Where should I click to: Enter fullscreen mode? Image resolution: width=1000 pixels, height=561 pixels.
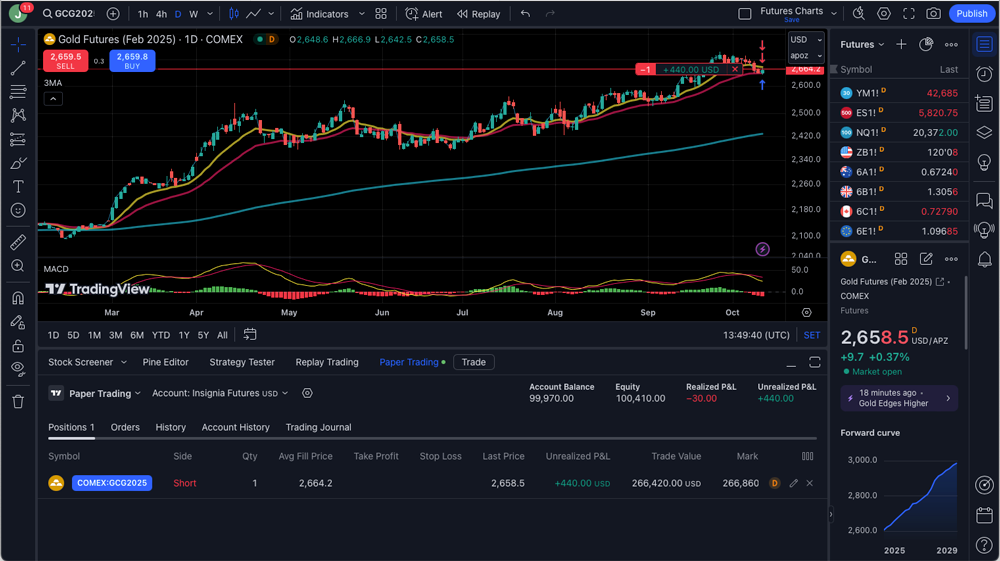point(909,13)
